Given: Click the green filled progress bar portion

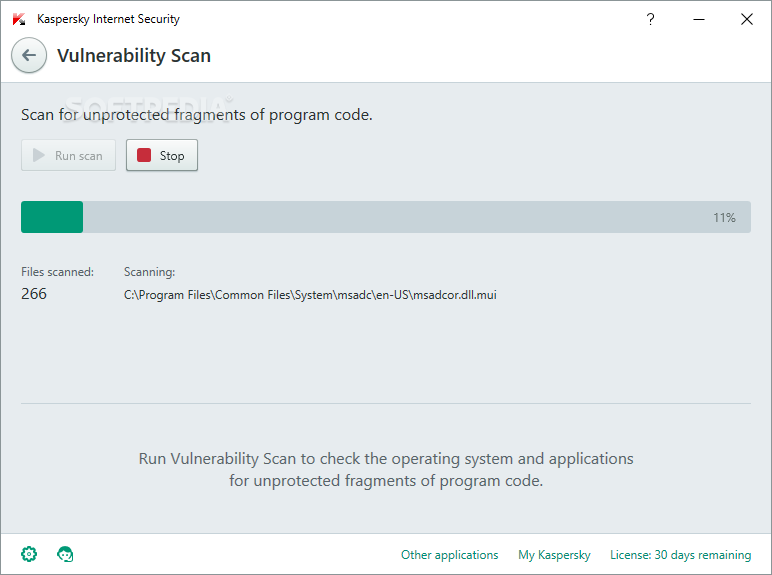Looking at the screenshot, I should coord(52,217).
